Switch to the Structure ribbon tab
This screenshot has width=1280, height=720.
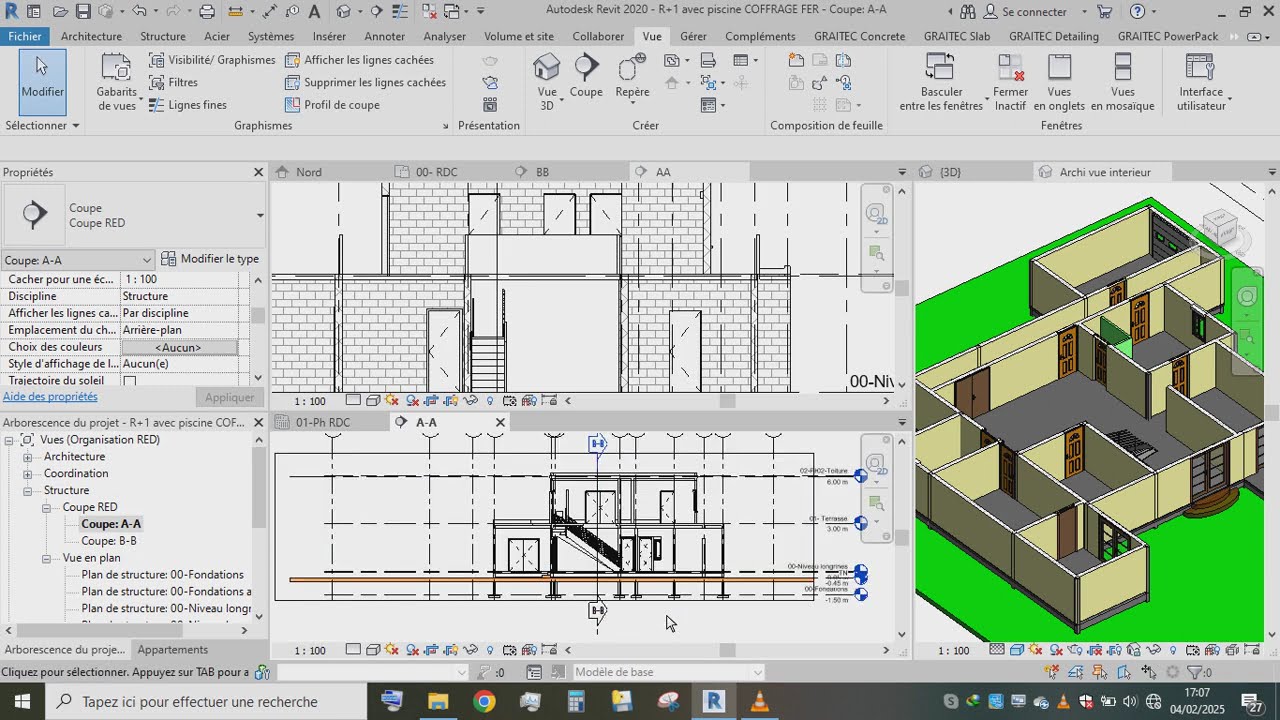coord(163,36)
